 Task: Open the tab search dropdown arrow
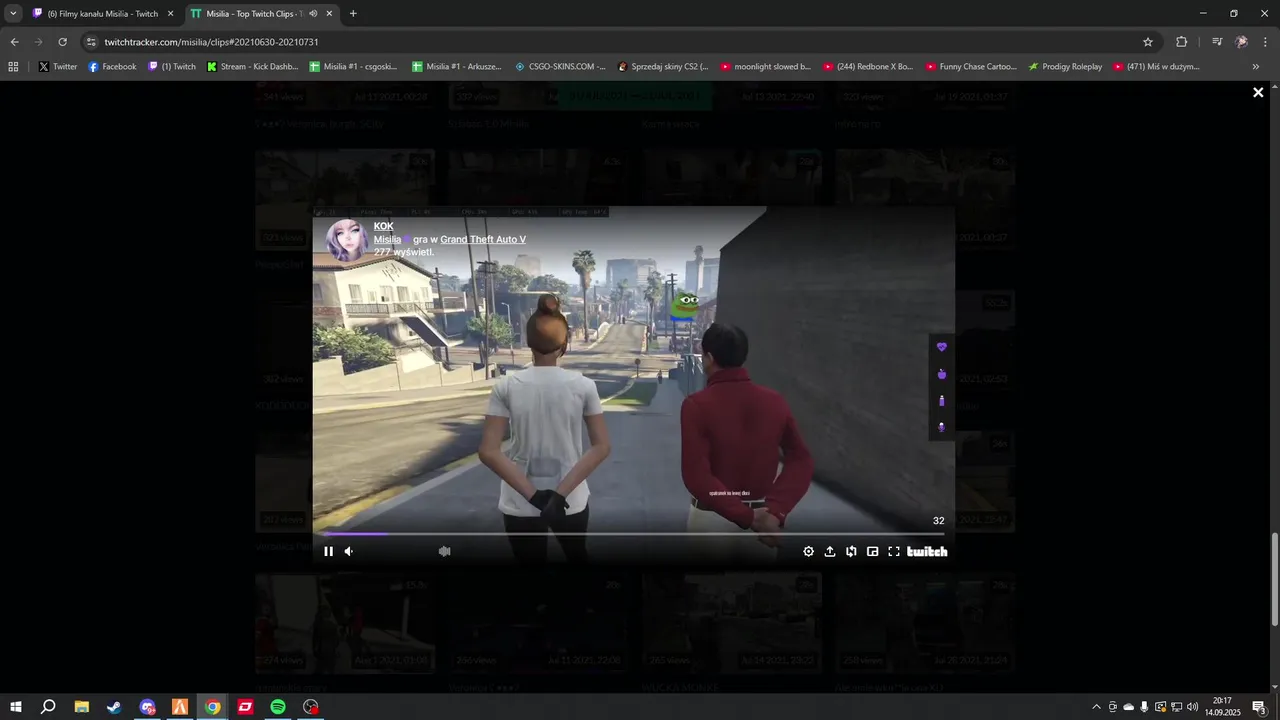coord(13,14)
